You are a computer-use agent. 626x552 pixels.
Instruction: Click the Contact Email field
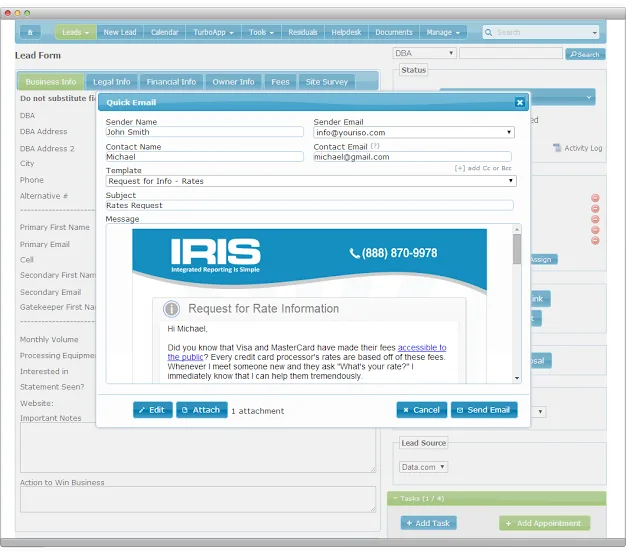point(412,157)
